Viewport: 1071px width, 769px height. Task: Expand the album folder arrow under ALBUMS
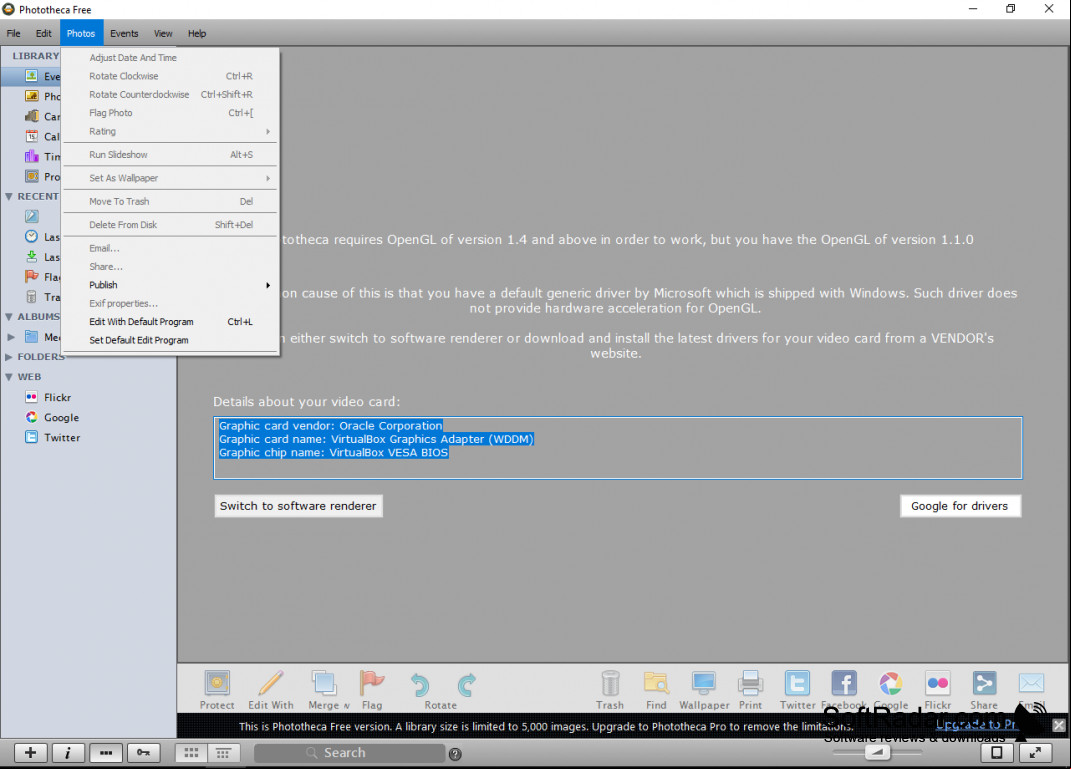point(11,337)
